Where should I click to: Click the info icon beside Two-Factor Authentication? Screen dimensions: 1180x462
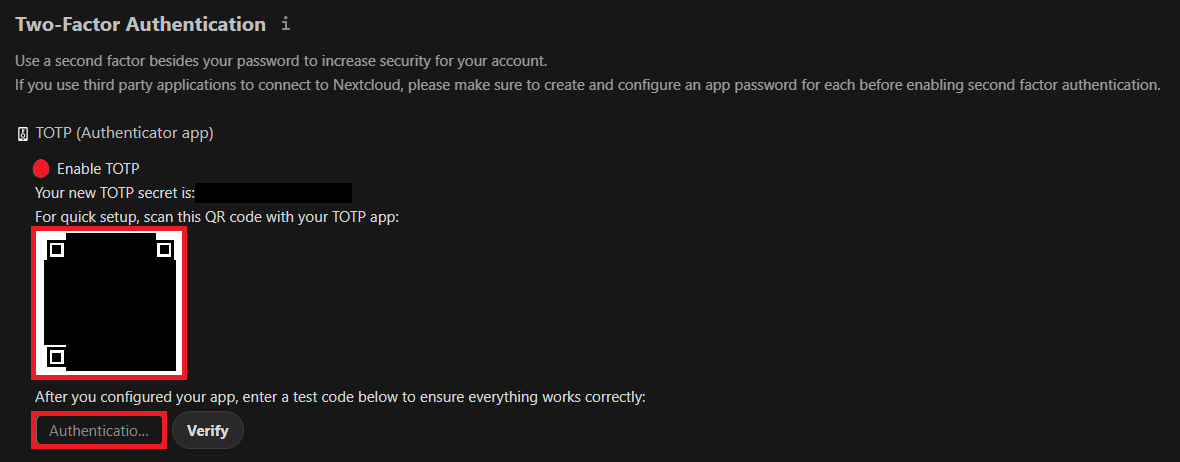285,24
